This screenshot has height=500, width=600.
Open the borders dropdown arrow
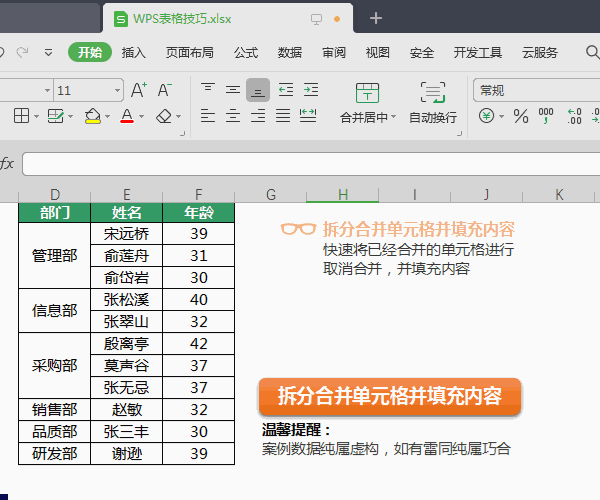36,116
